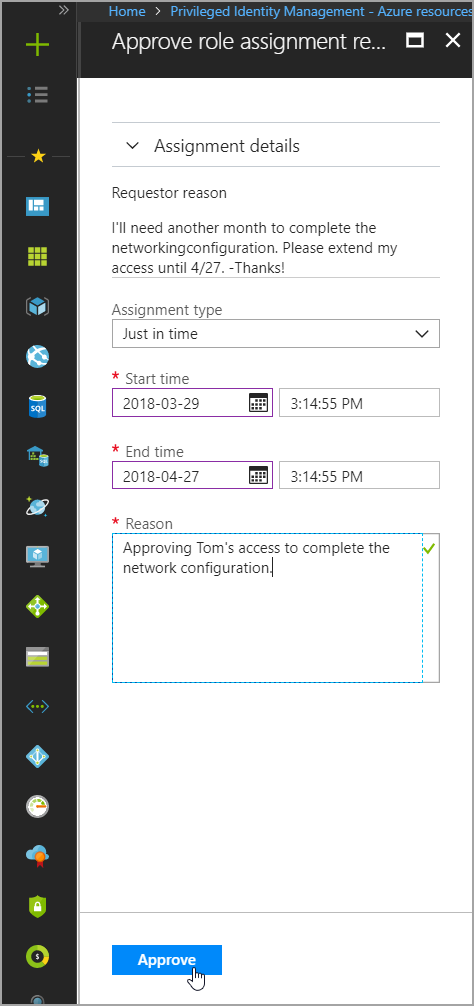Open the End time calendar picker
Screen dimensions: 474x1006
258,476
